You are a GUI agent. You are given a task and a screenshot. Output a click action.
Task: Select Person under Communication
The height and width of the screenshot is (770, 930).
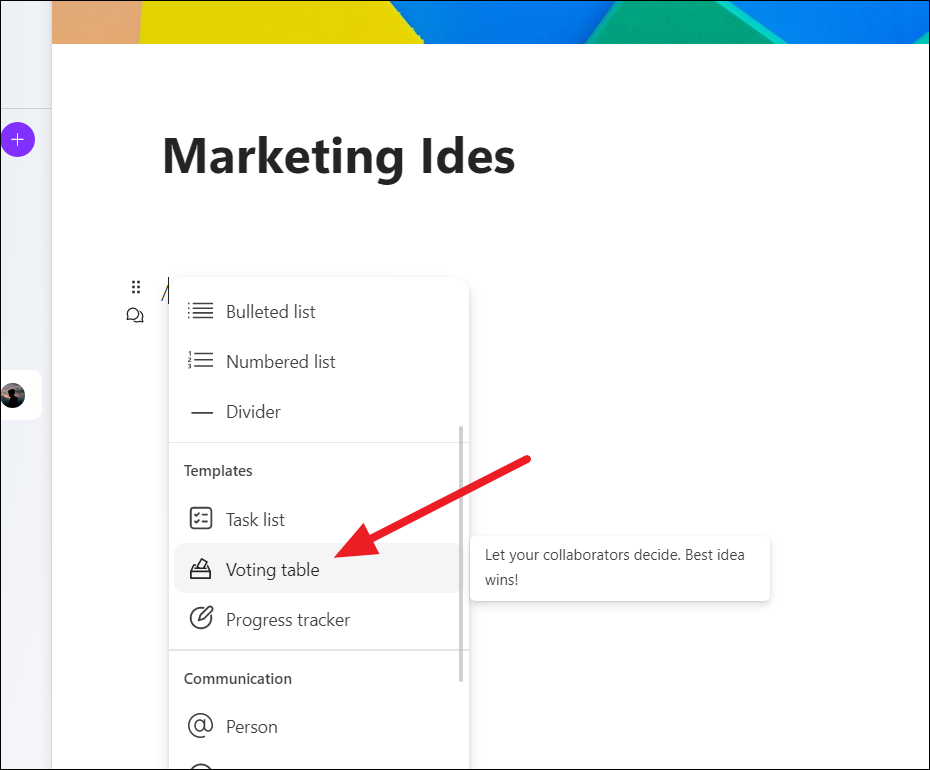point(317,727)
